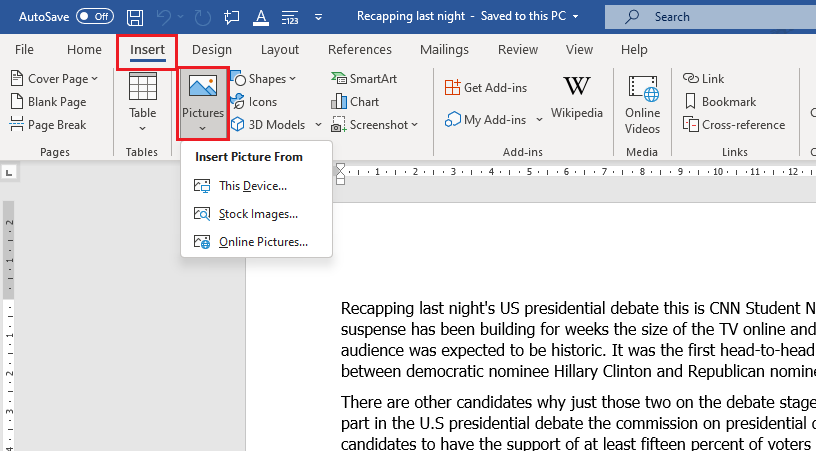
Task: Open the Screenshot dropdown
Action: click(375, 125)
